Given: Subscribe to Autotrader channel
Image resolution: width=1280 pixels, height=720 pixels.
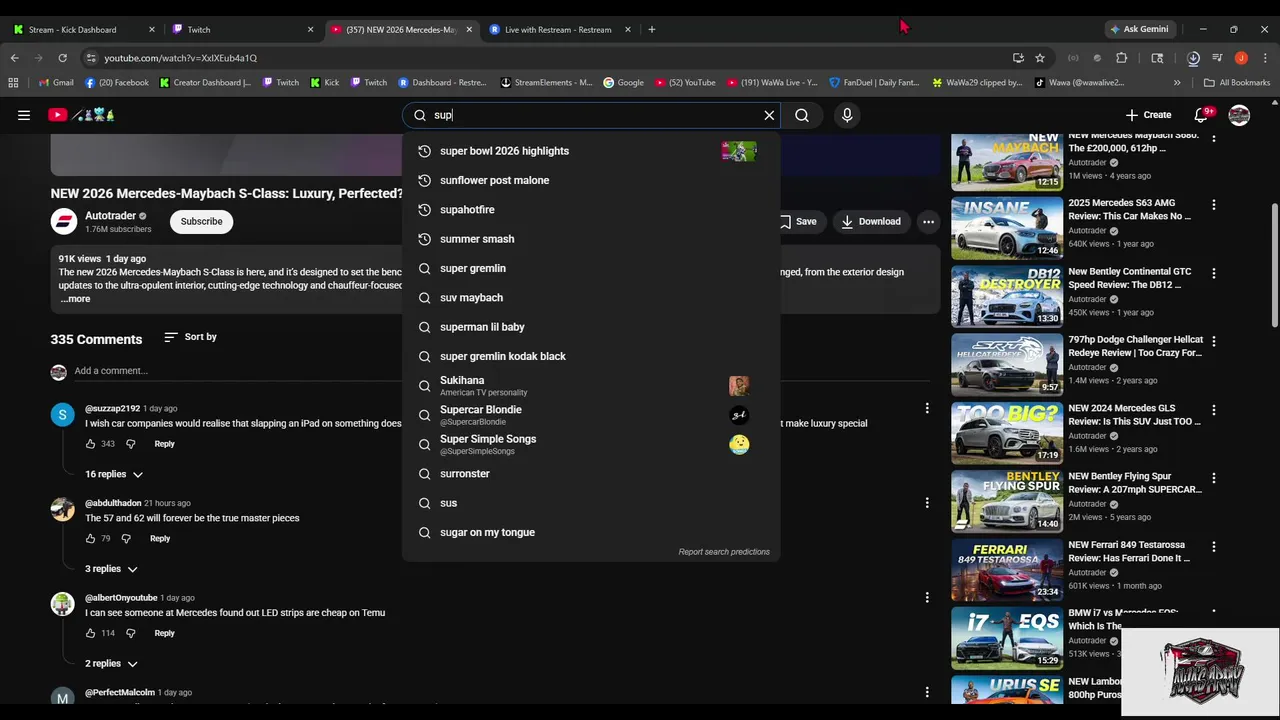Looking at the screenshot, I should 201,221.
